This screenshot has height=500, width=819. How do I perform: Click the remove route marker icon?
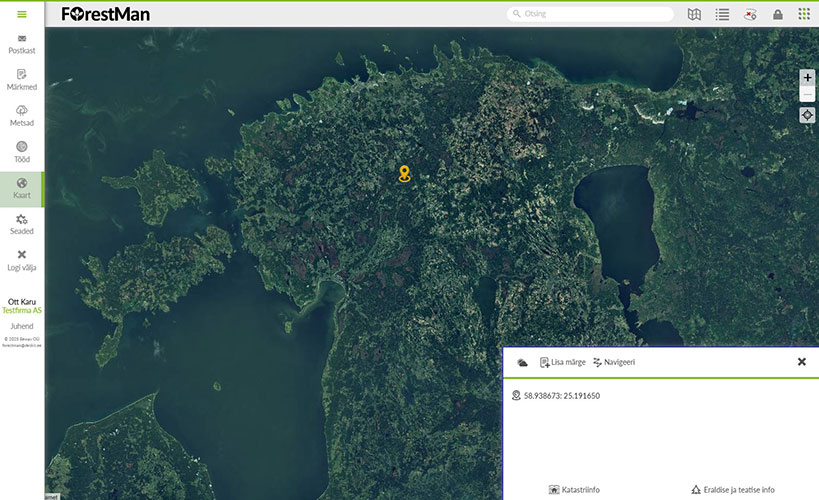[750, 14]
